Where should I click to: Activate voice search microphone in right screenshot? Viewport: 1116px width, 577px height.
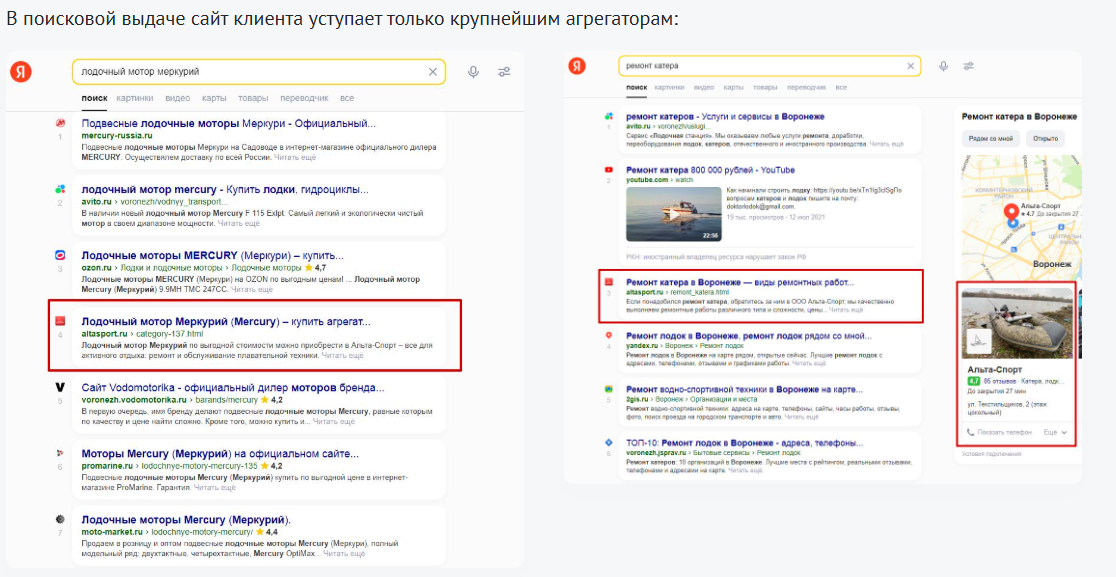[x=944, y=66]
